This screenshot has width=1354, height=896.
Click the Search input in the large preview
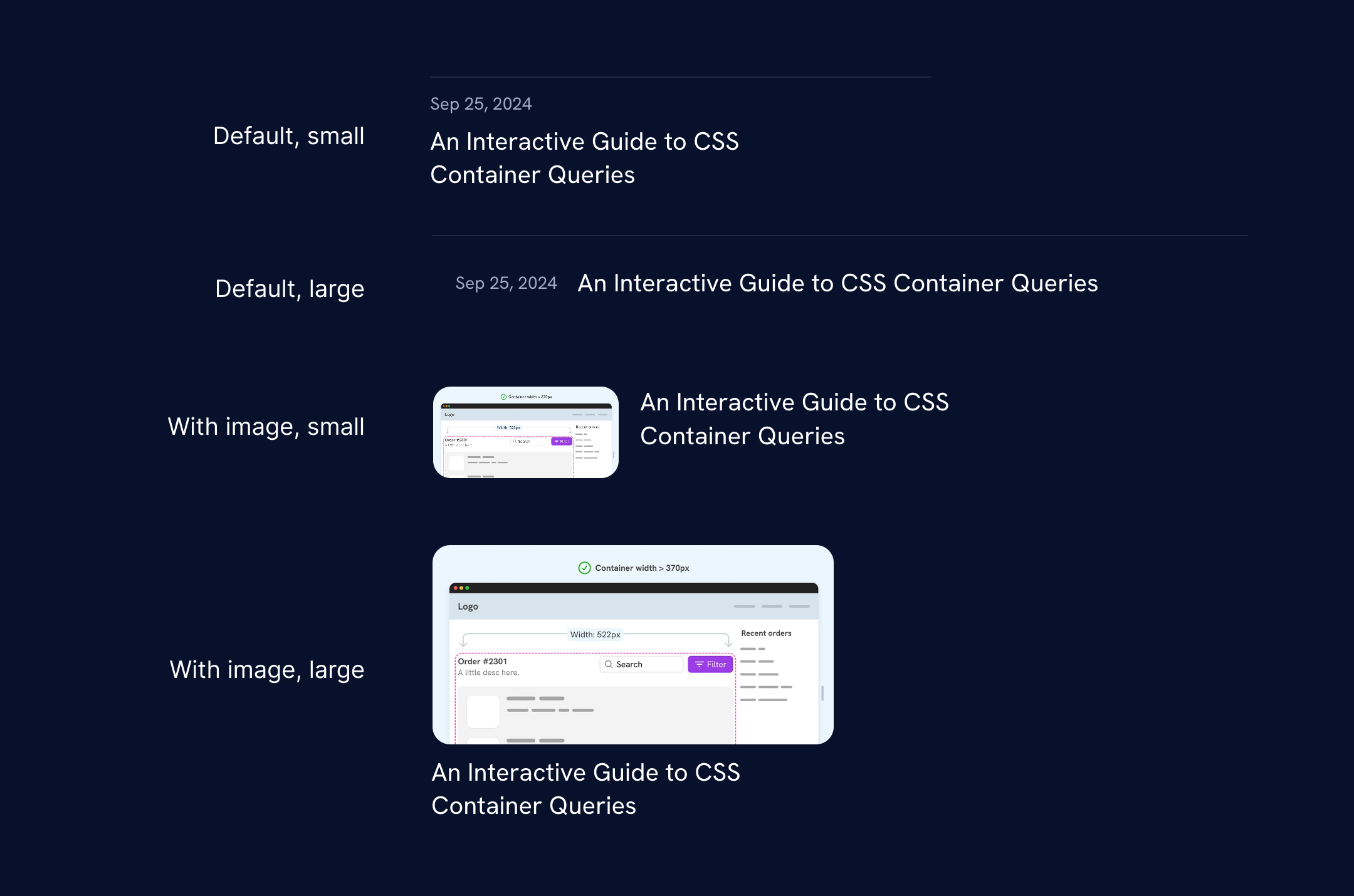[641, 664]
